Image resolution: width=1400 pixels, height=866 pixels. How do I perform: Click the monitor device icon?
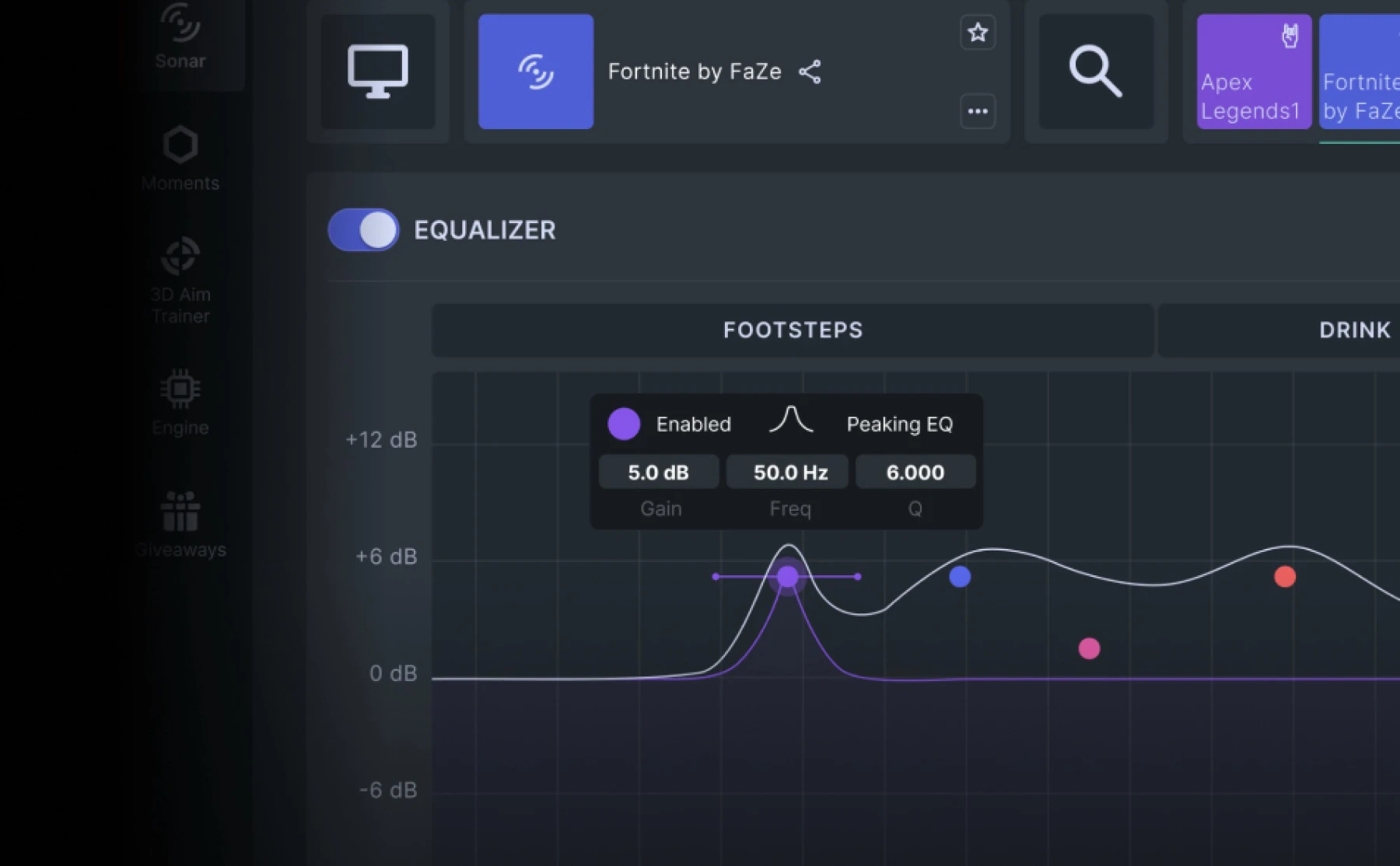(378, 72)
